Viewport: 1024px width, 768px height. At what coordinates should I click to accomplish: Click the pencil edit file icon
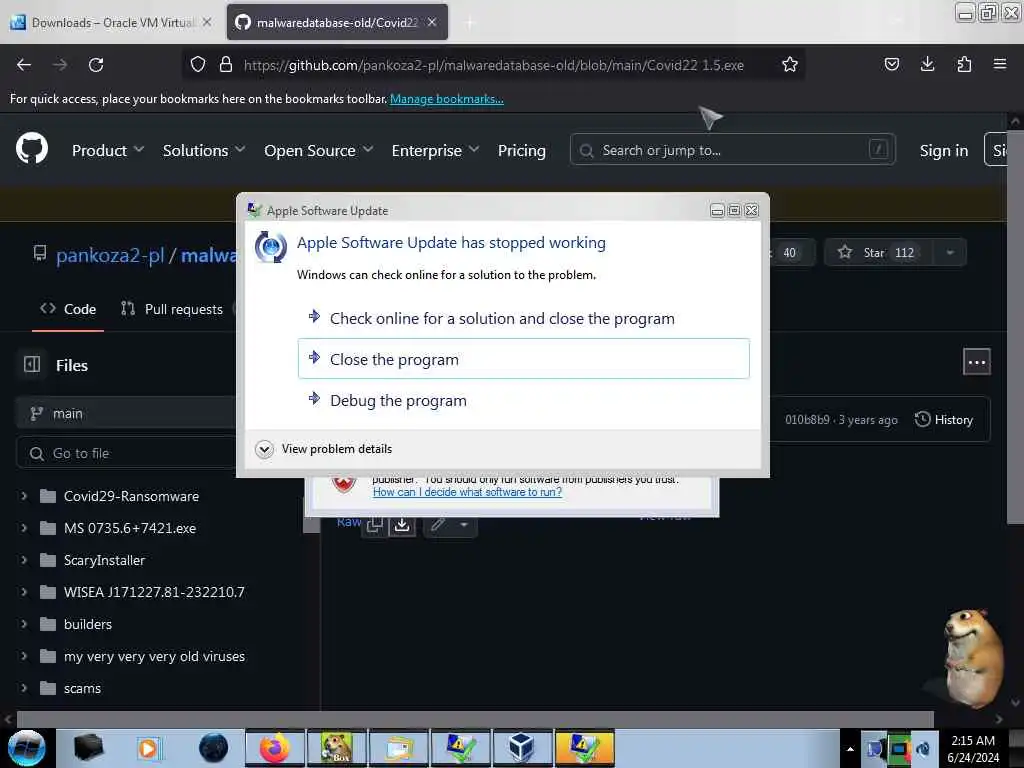point(438,524)
